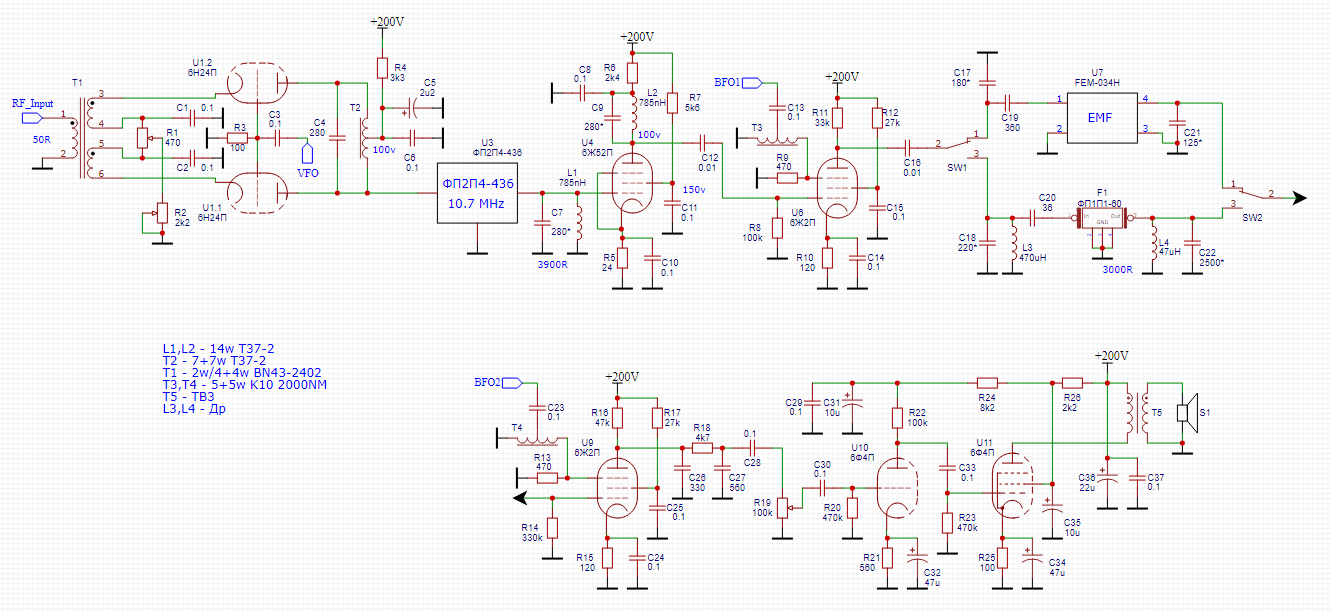The width and height of the screenshot is (1332, 612).
Task: Click the RF_Input port symbol
Action: 34,117
